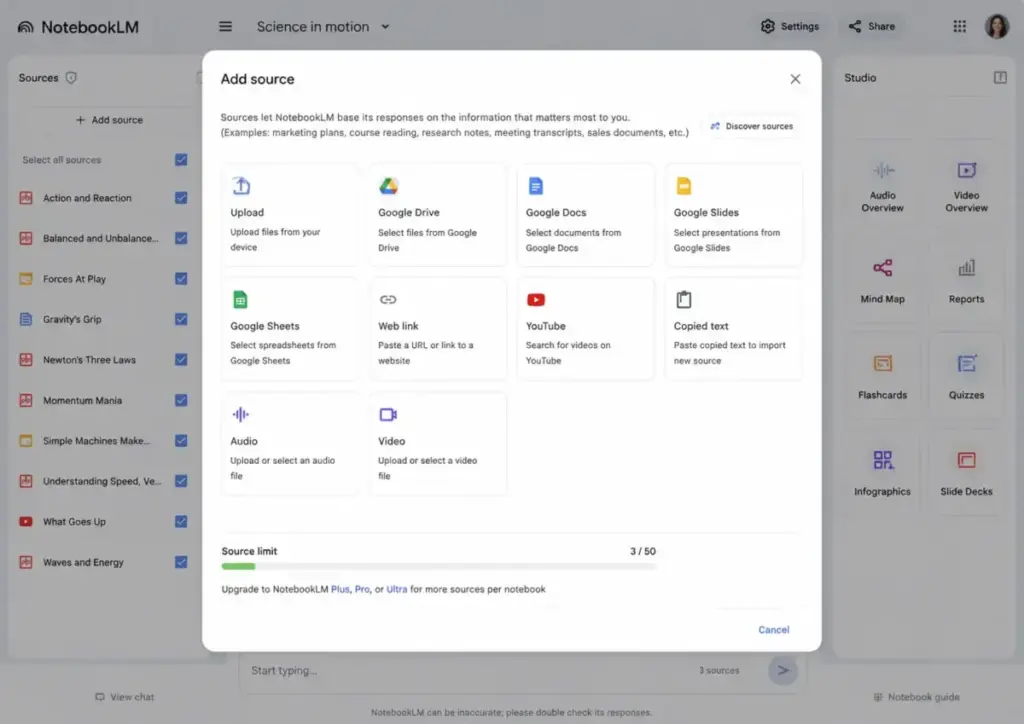
Task: Open the Google apps grid
Action: tap(959, 26)
